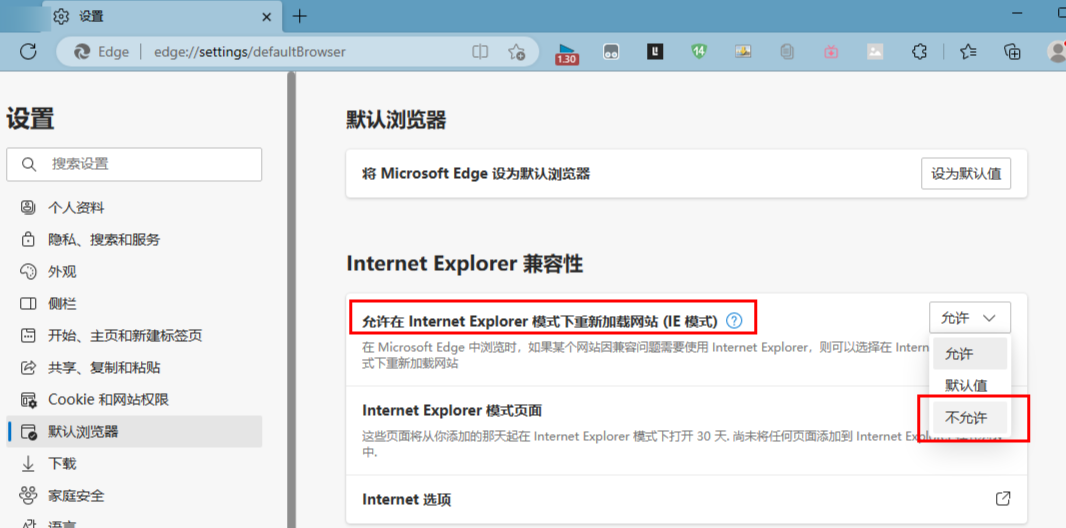Open Internet 选项 external link icon

pos(1003,499)
